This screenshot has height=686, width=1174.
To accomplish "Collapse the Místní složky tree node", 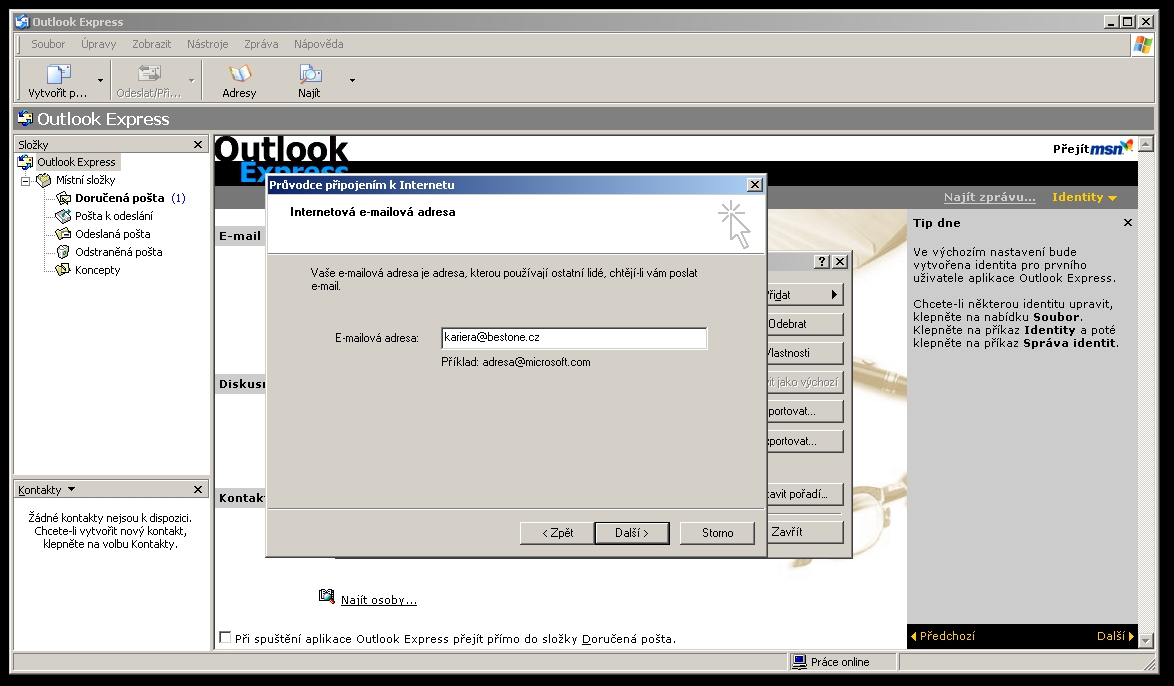I will pos(25,180).
